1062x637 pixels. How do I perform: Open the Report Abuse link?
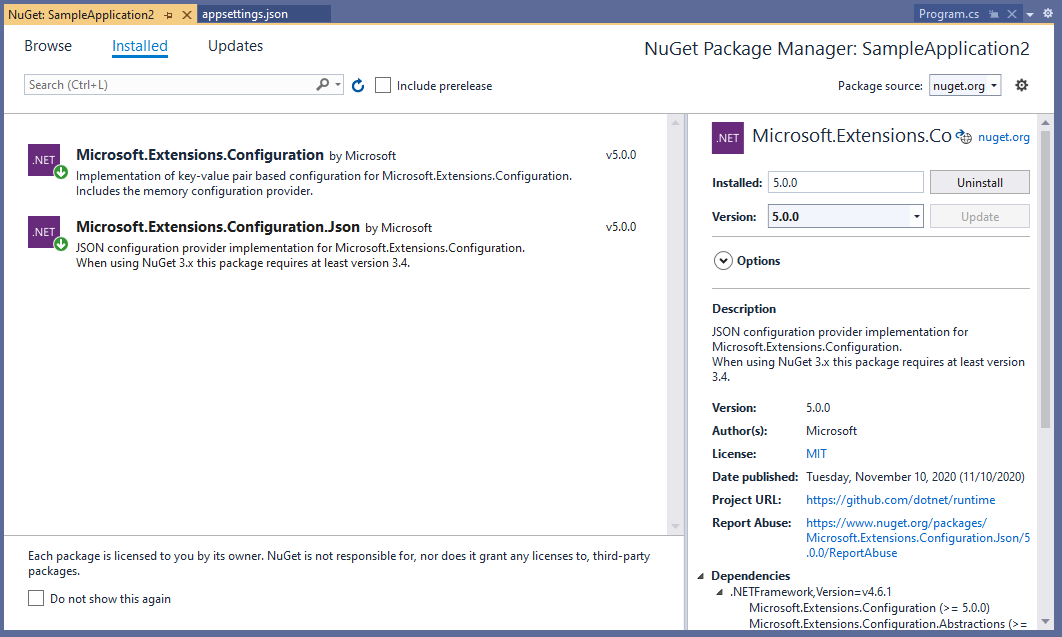(x=918, y=537)
